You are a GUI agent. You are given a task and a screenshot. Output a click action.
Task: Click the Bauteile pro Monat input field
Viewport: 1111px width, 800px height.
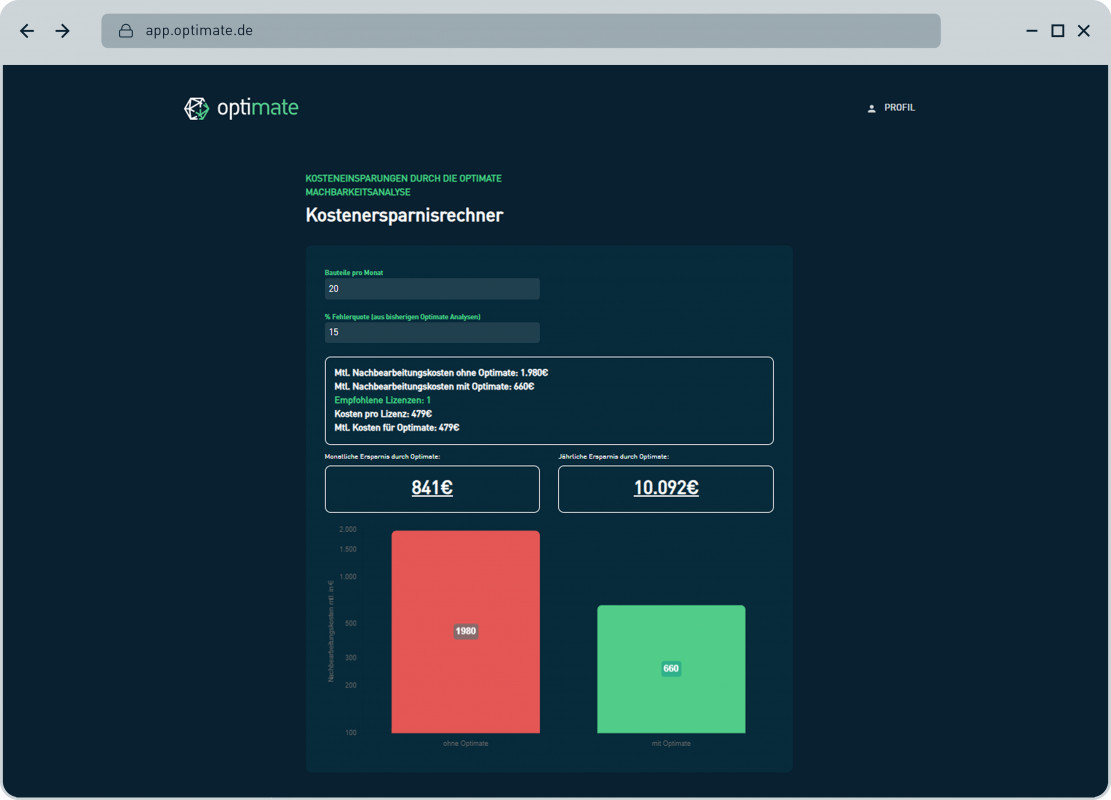click(432, 289)
